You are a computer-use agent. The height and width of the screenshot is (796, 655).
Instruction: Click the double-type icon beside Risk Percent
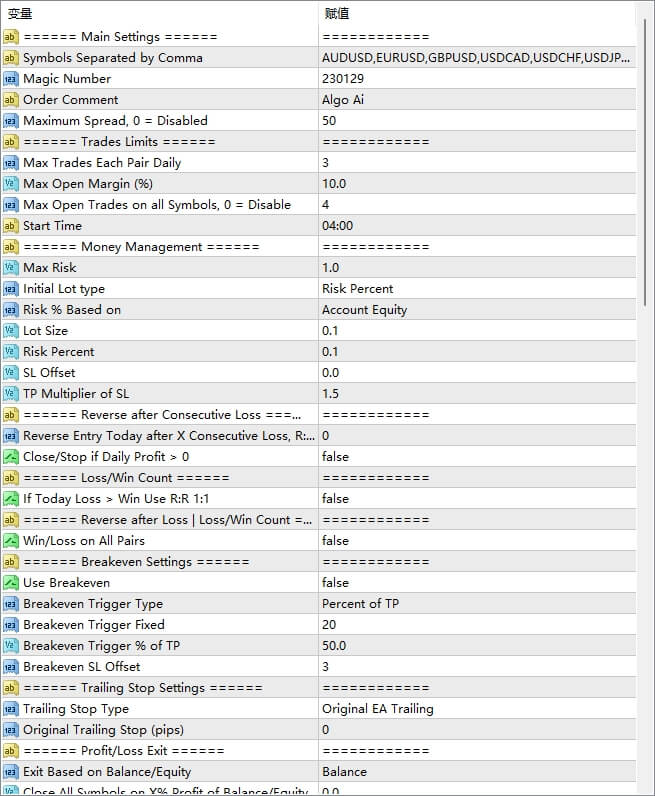10,352
